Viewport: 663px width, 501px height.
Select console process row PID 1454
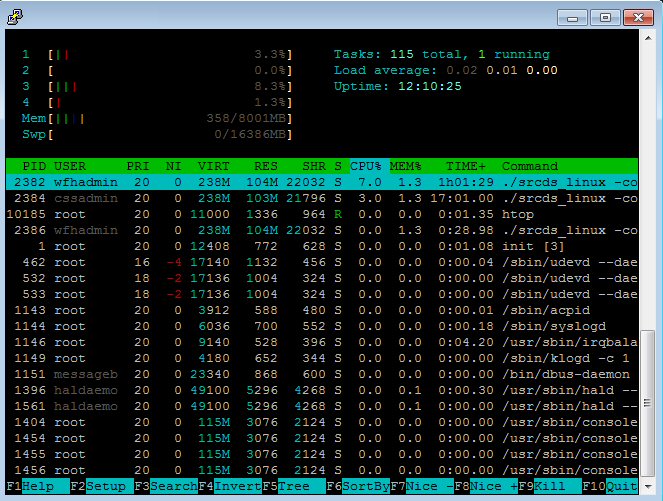(322, 439)
